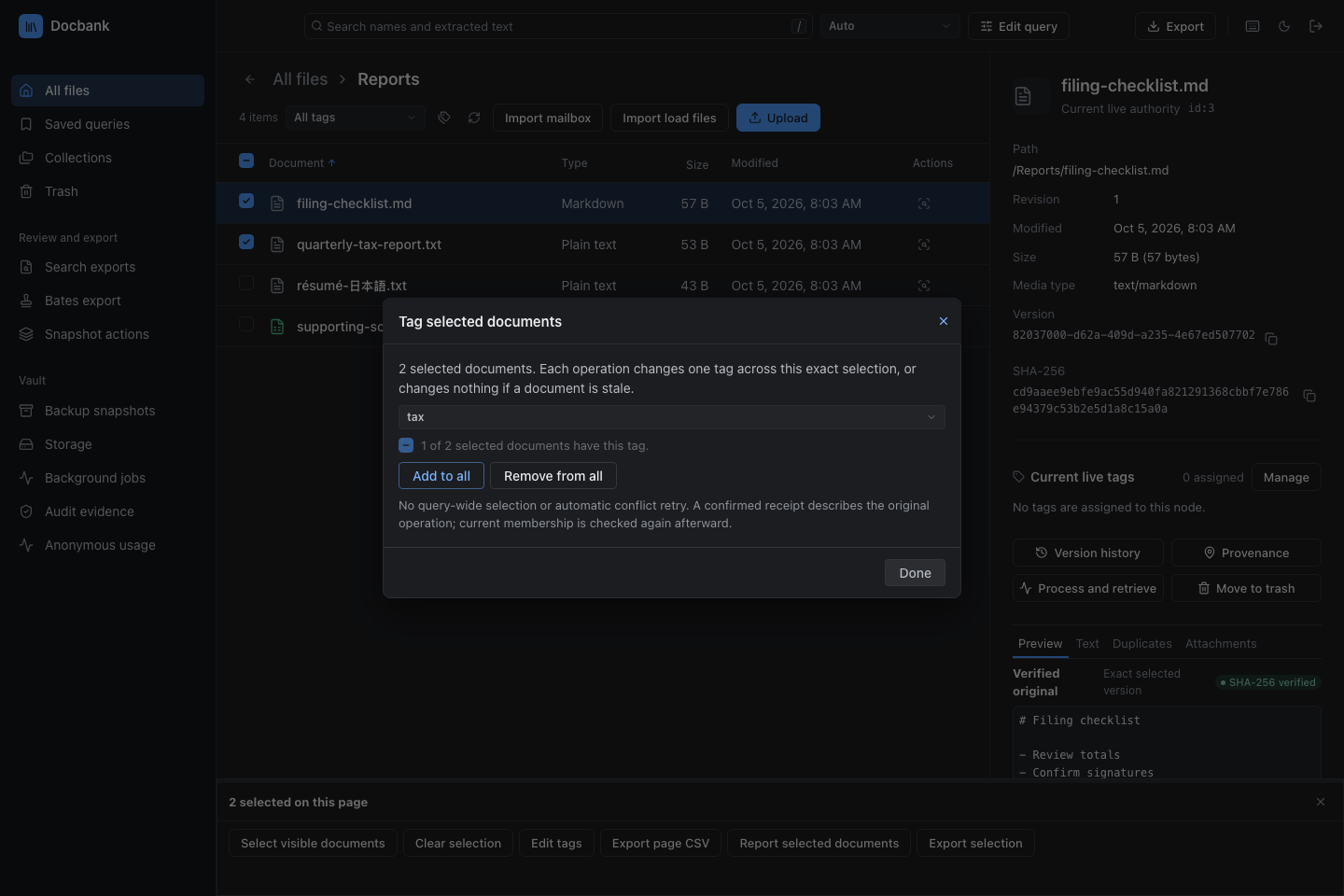Switch to the Attachments tab
The image size is (1344, 896).
[x=1221, y=644]
